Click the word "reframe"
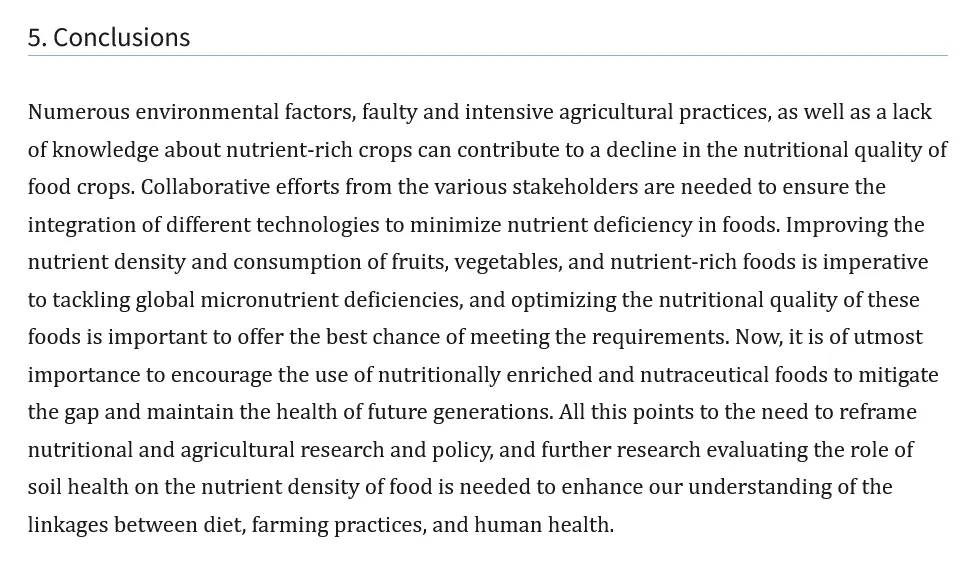968x570 pixels. point(876,412)
